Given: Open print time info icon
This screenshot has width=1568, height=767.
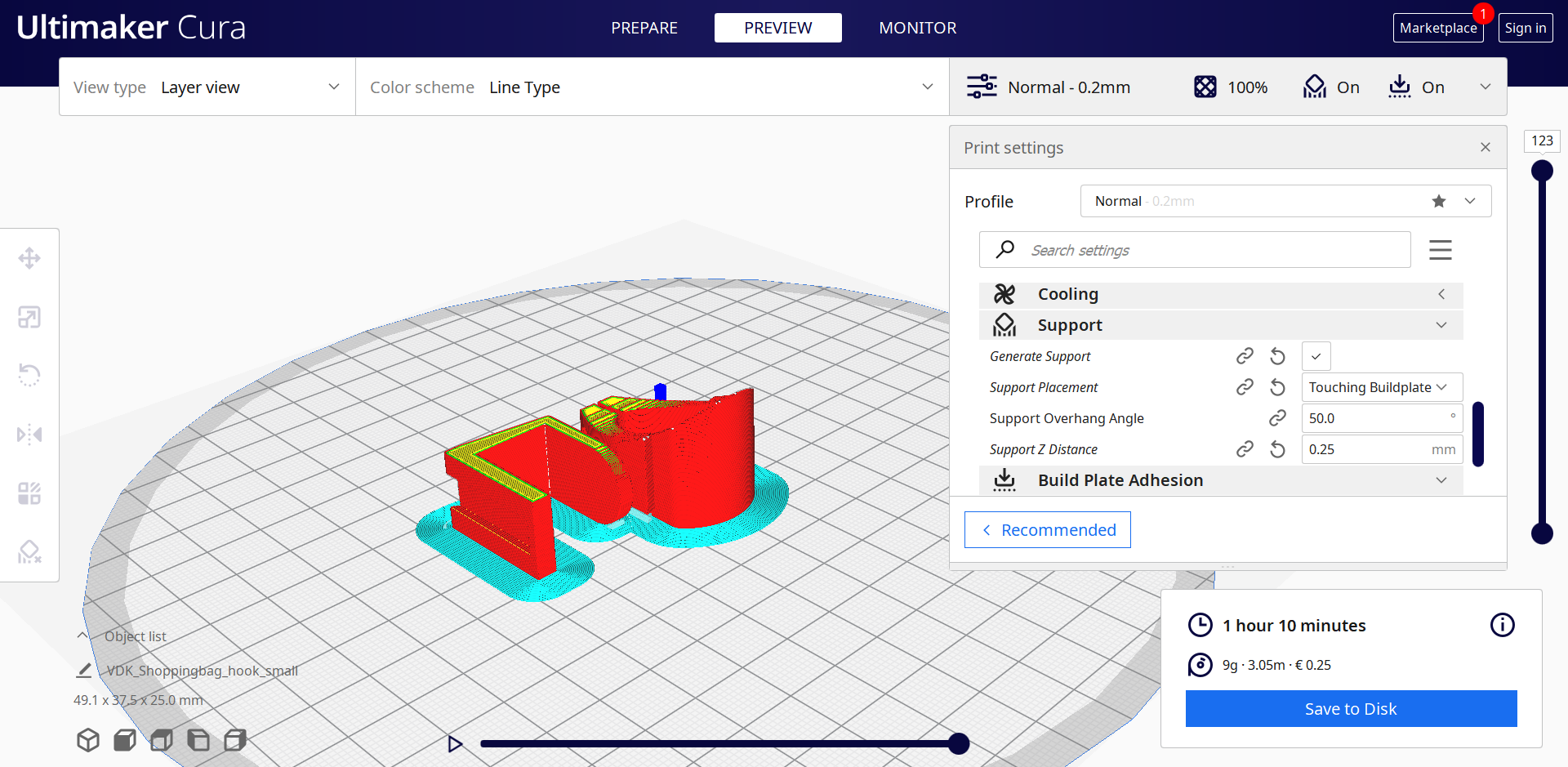Looking at the screenshot, I should point(1503,625).
